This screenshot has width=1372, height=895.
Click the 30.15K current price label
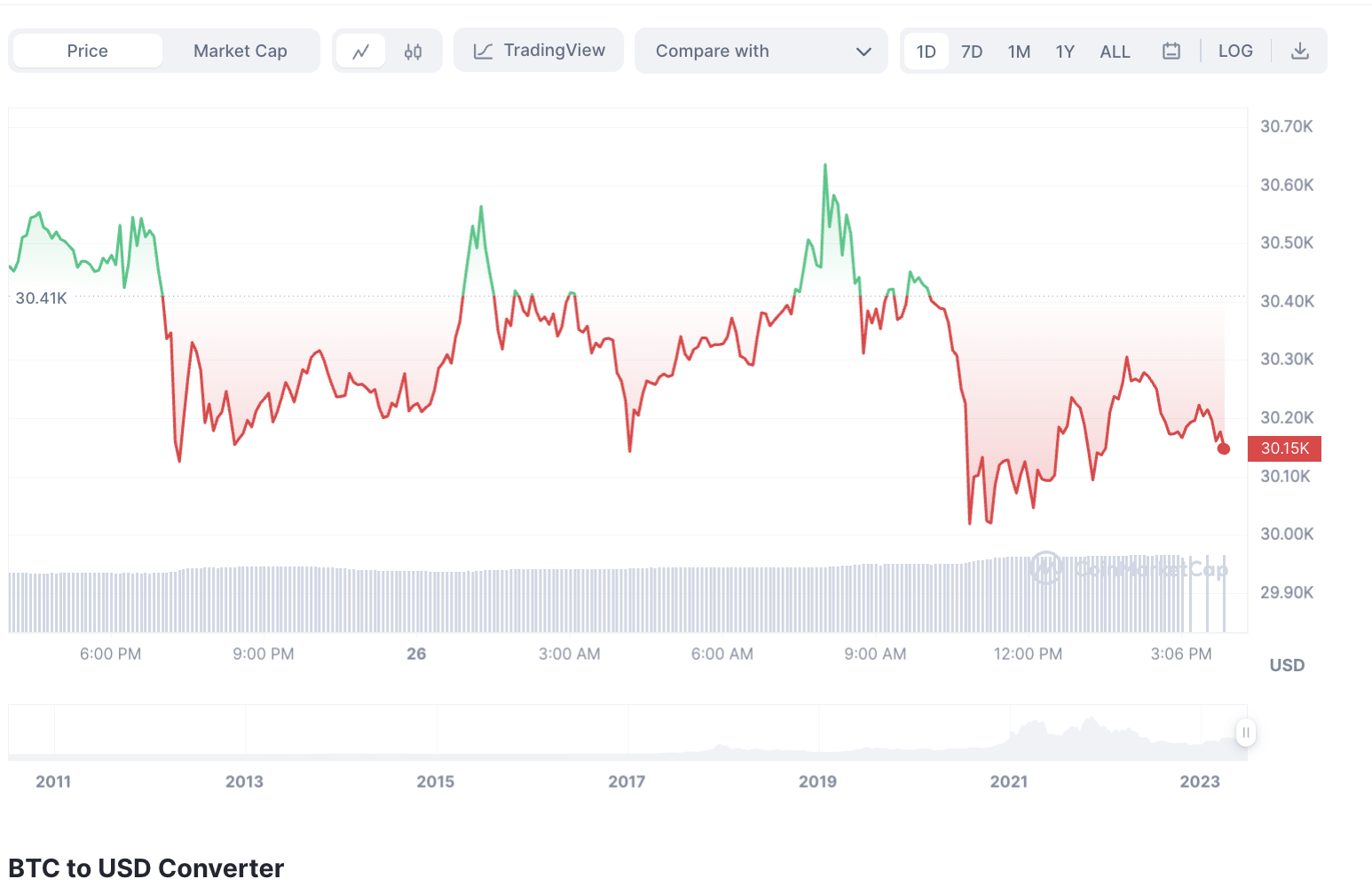[x=1284, y=448]
